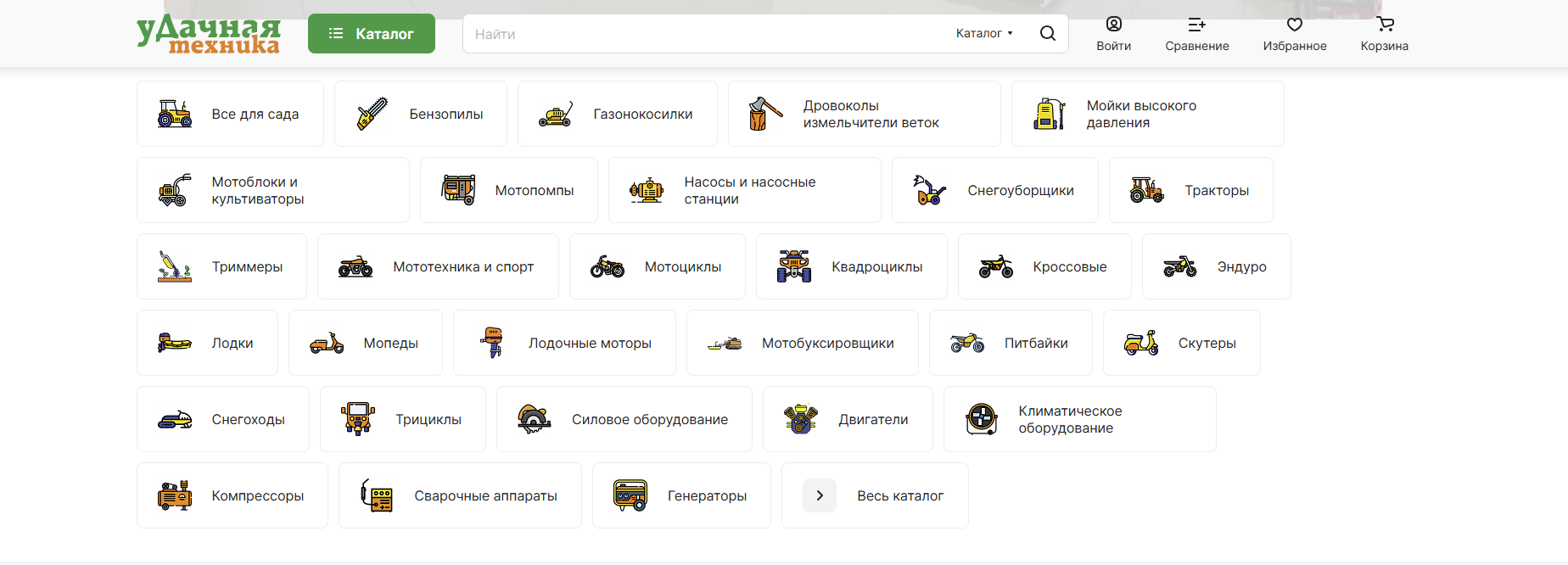1568x565 pixels.
Task: Click the Мотопомпы pump icon
Action: click(458, 190)
